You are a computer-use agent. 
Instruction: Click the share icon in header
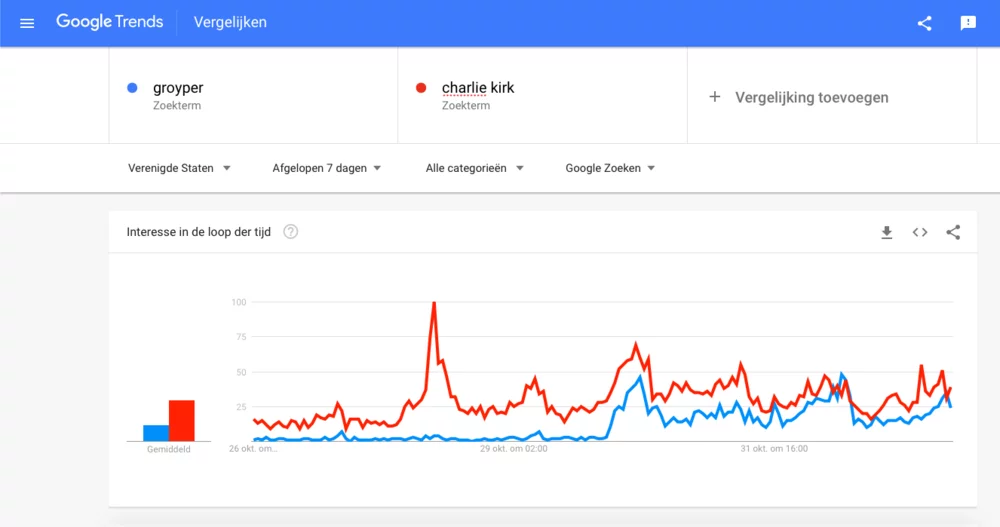coord(924,23)
